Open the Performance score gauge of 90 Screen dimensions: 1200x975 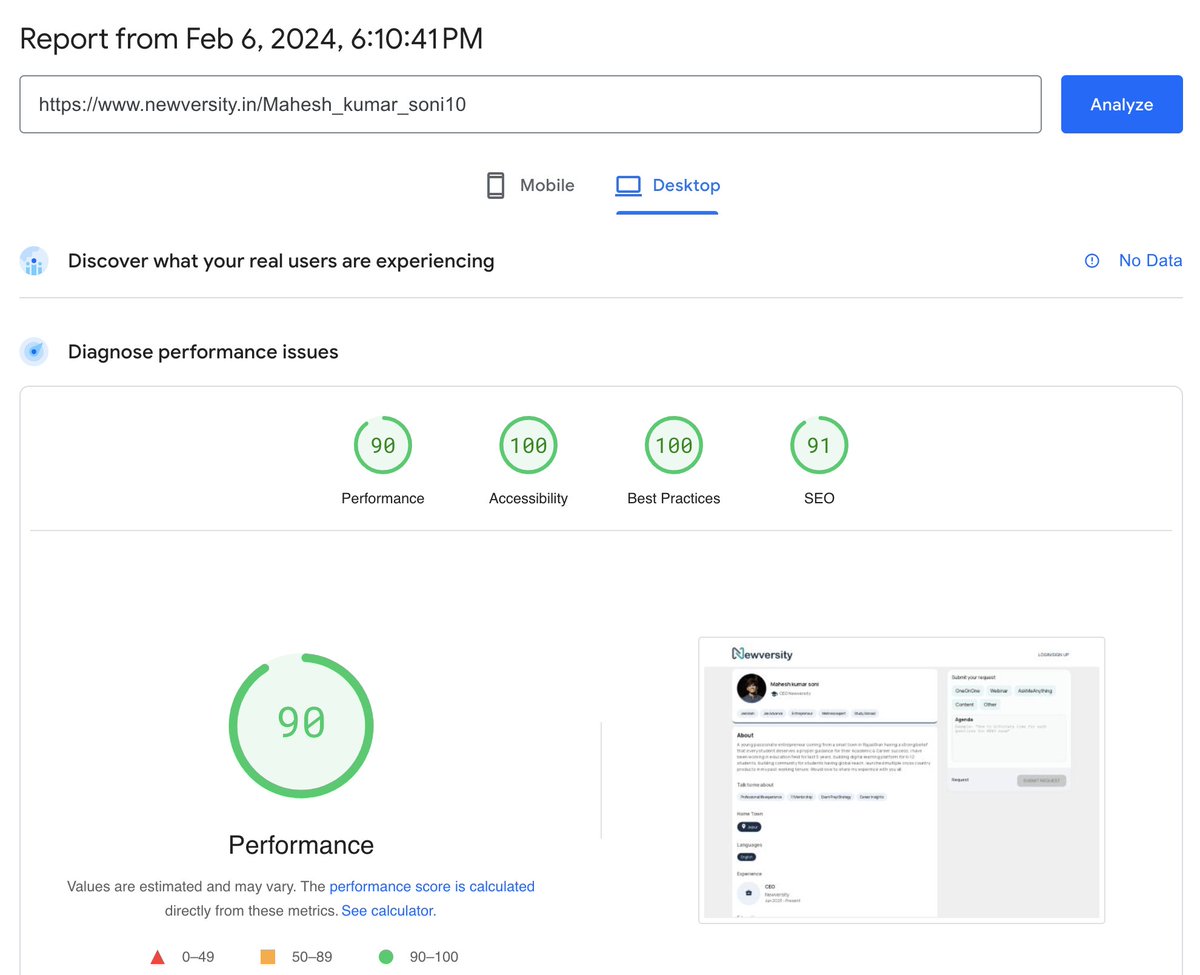[x=383, y=445]
